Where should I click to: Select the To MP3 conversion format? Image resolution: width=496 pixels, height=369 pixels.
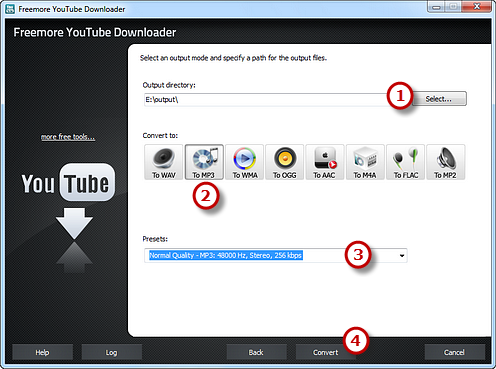coord(204,162)
